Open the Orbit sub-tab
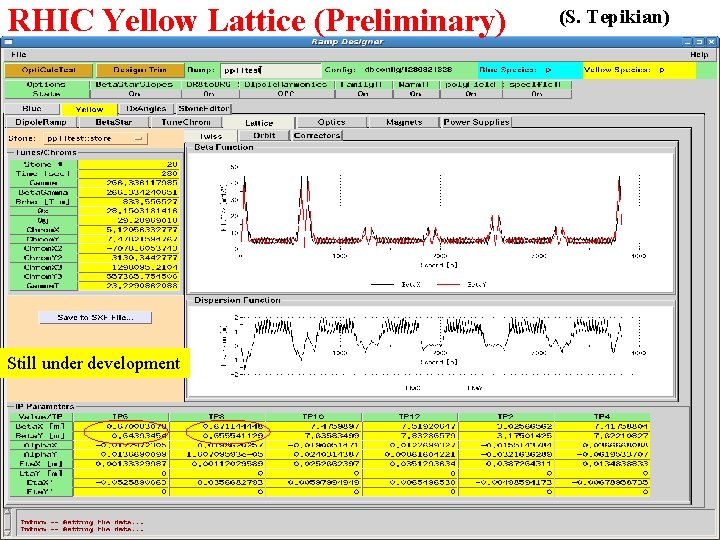720x540 pixels. [264, 135]
